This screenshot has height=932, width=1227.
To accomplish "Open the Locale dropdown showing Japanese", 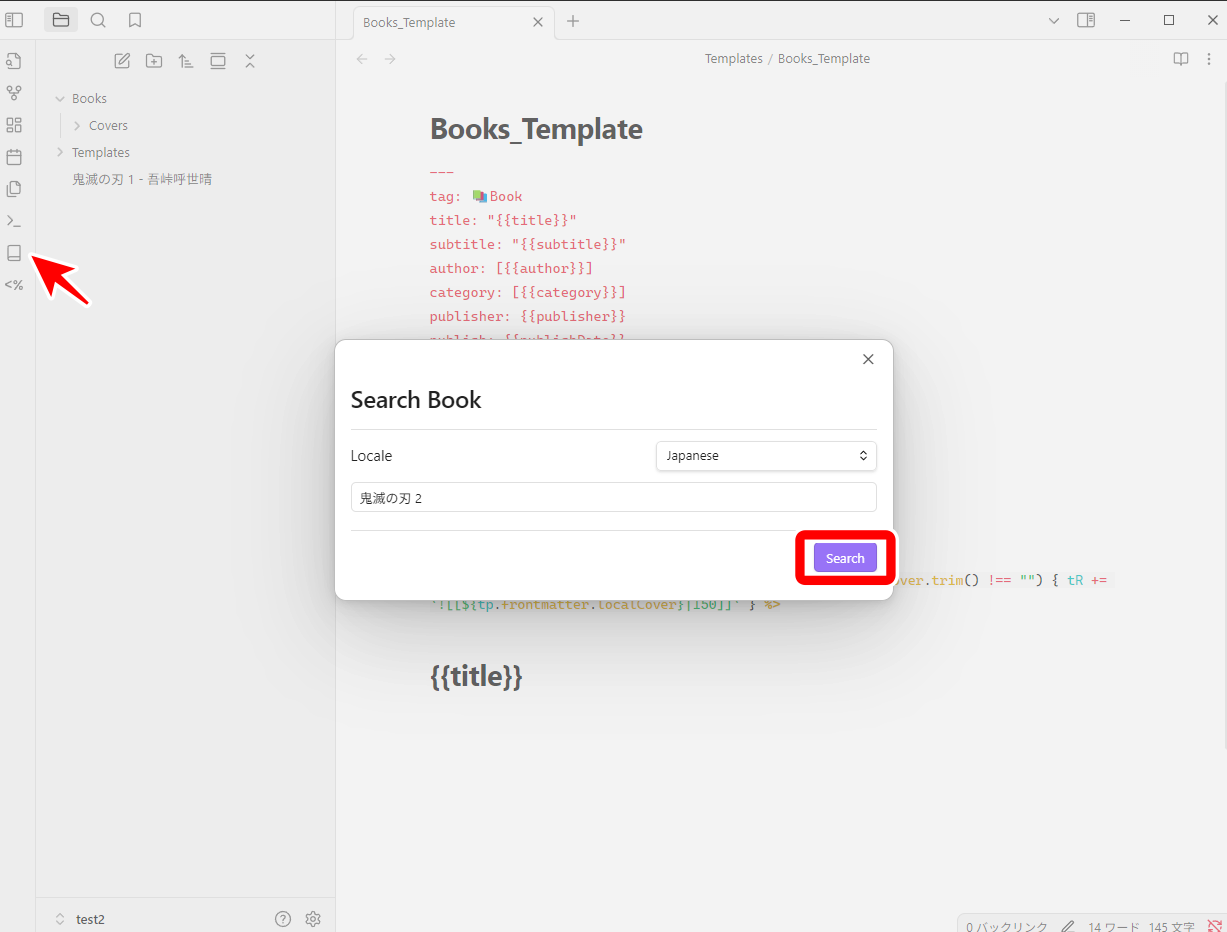I will (766, 456).
